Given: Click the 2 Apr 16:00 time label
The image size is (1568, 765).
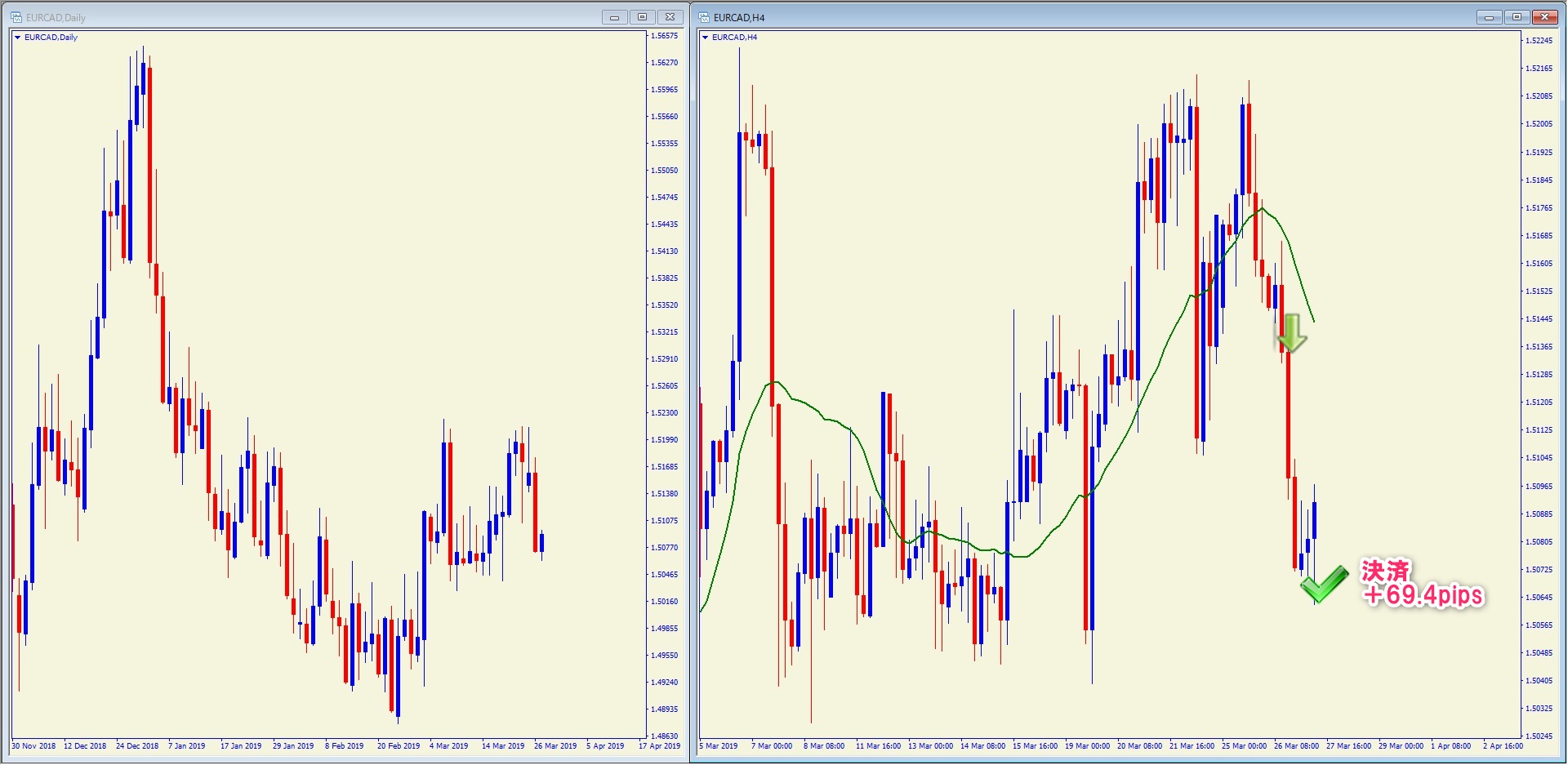Looking at the screenshot, I should click(1503, 746).
